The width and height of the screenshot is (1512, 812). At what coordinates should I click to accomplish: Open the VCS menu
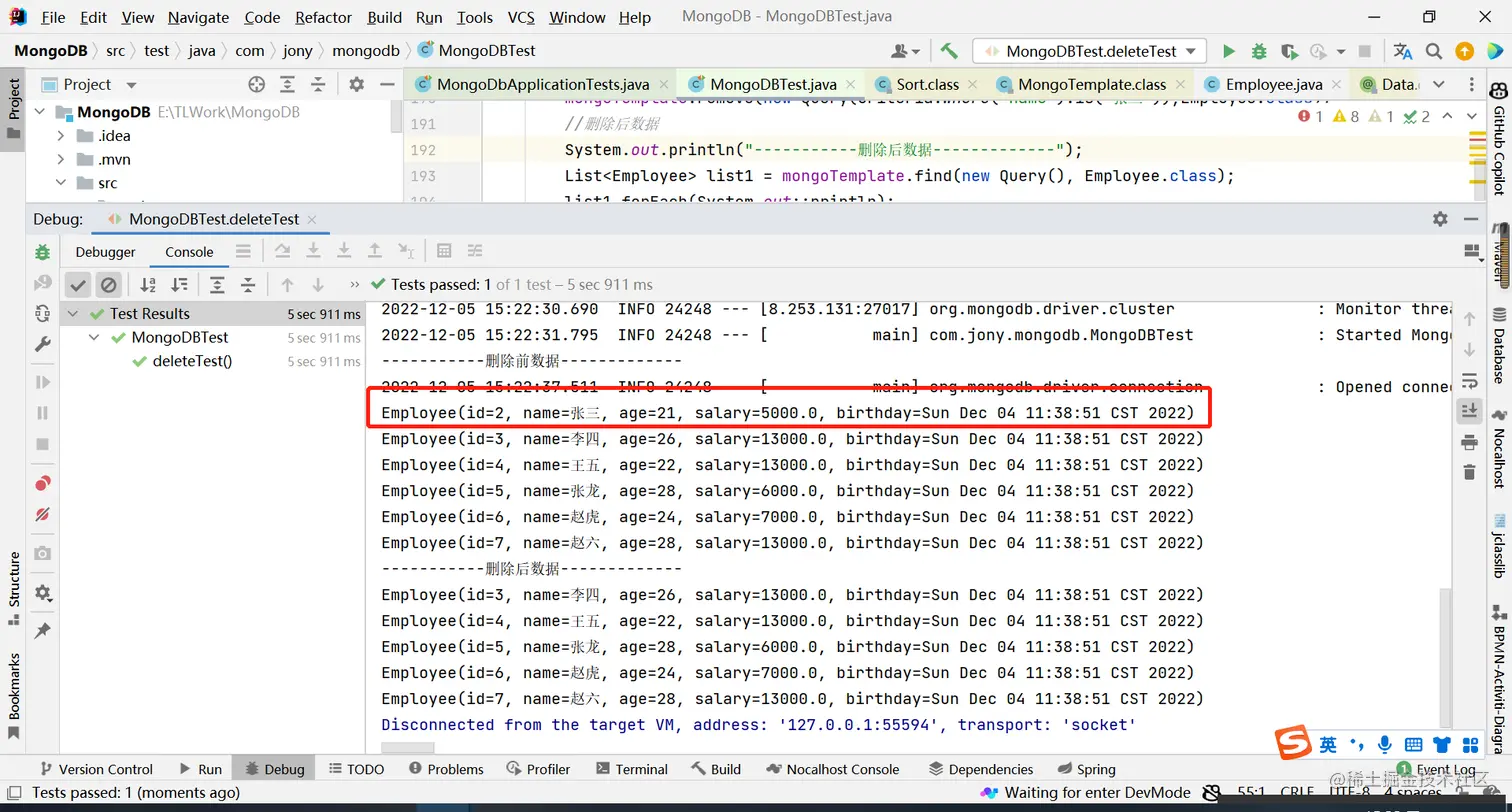521,17
